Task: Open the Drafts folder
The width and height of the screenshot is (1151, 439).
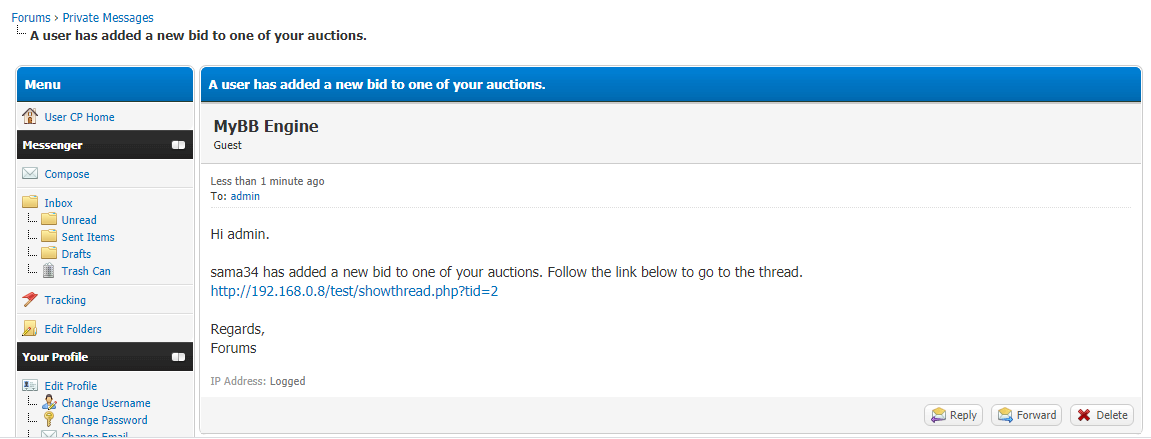Action: click(x=76, y=254)
